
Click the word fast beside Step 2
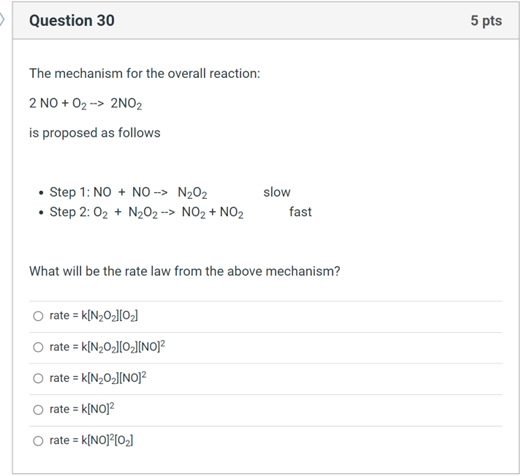(x=300, y=212)
